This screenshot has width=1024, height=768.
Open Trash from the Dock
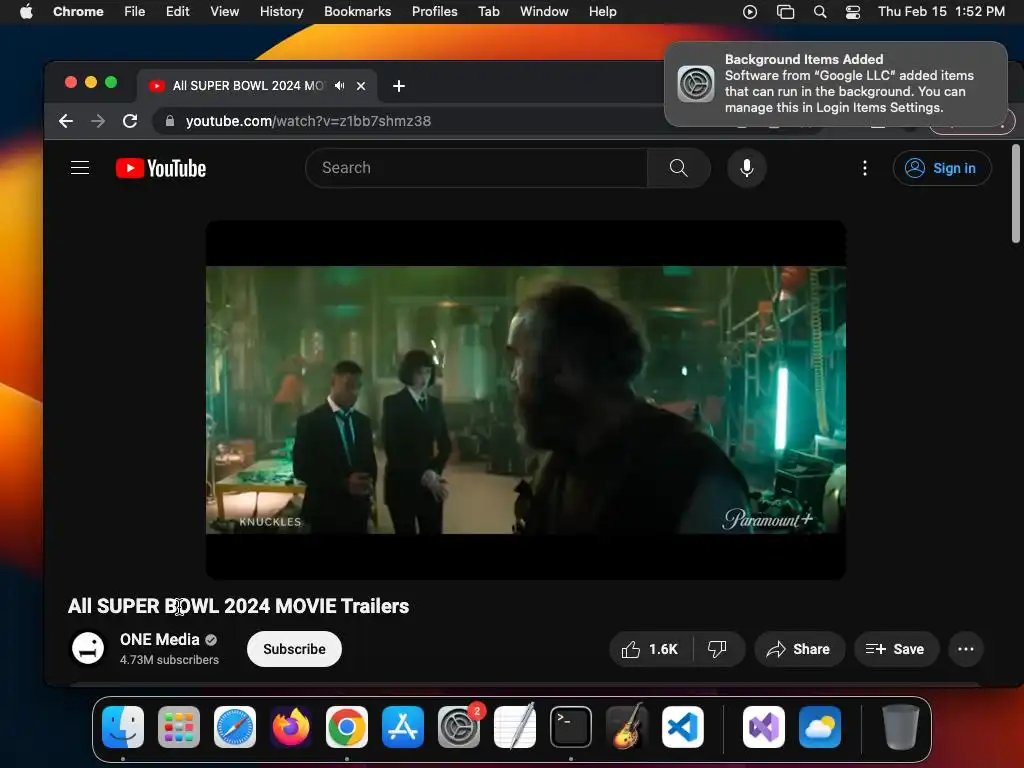901,727
